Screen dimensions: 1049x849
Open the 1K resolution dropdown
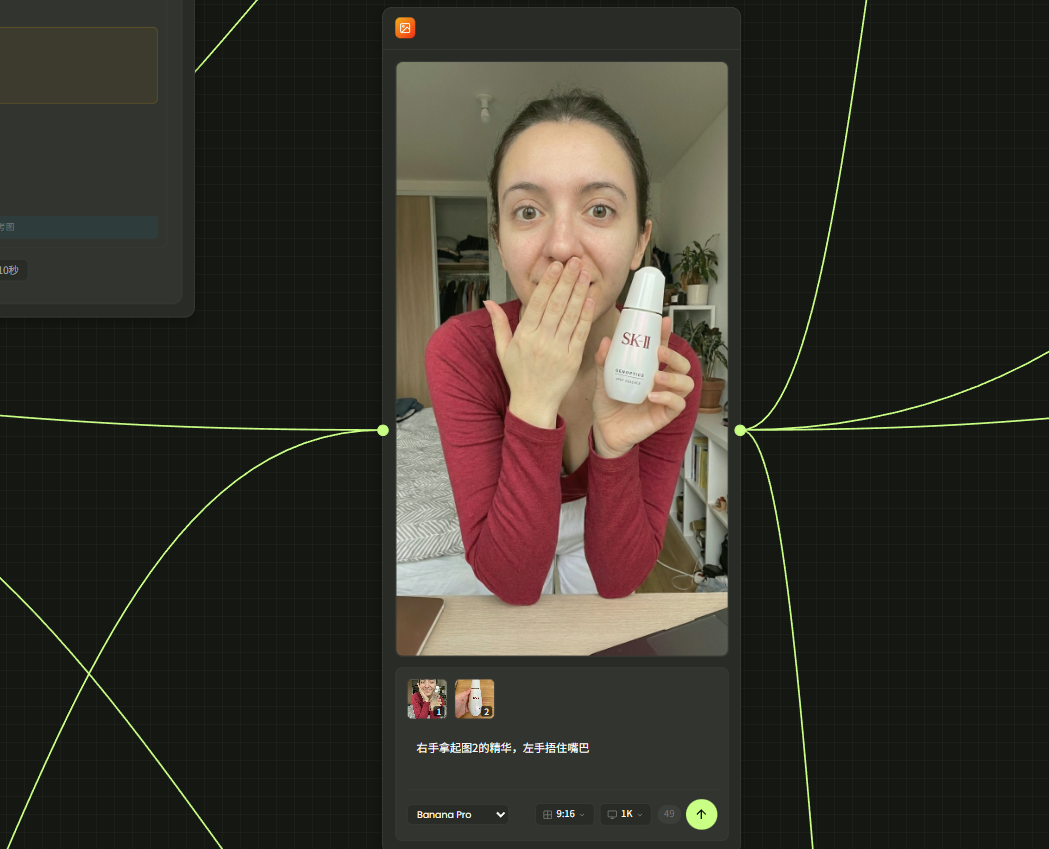pos(626,815)
